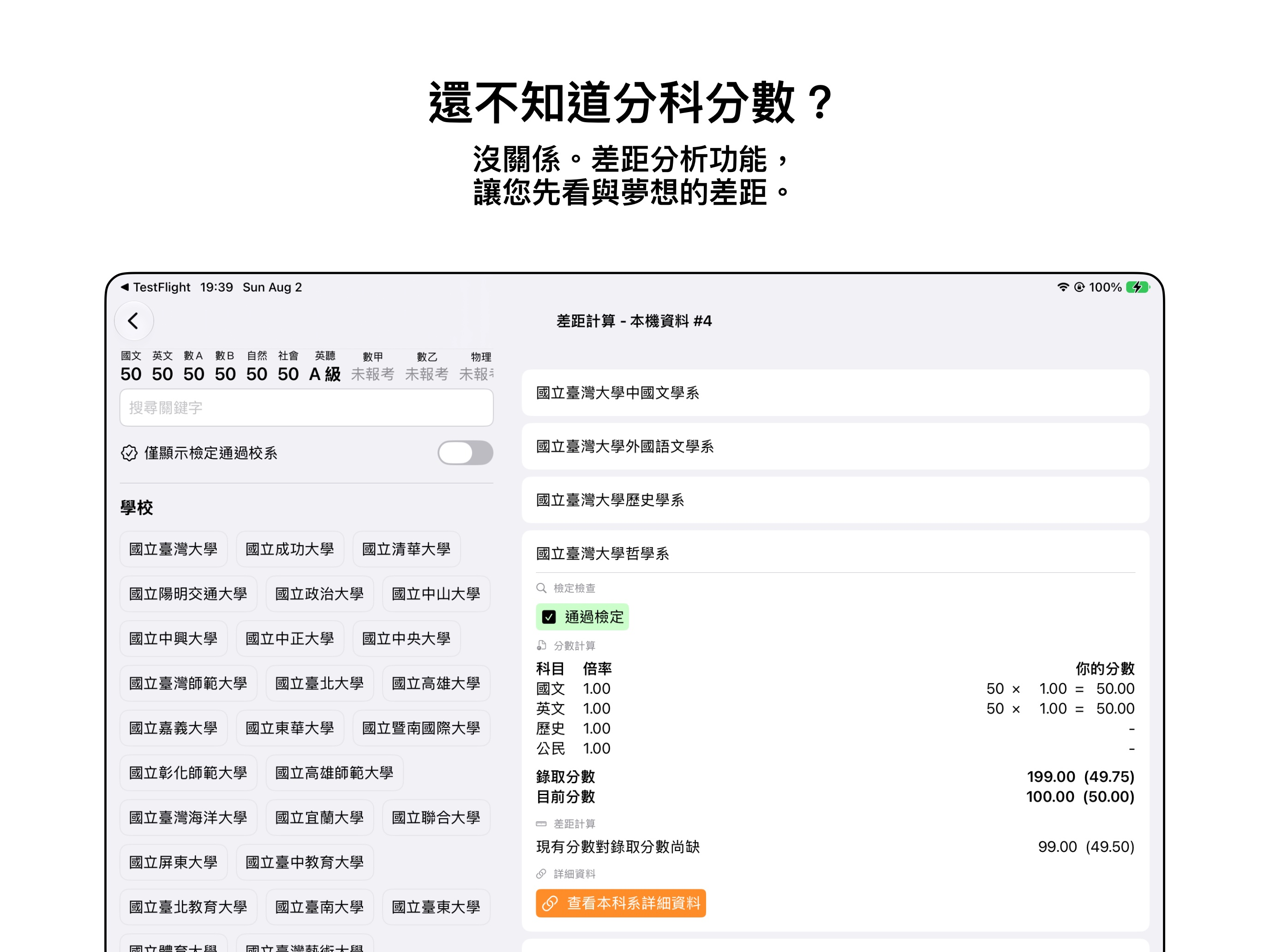Select 國立政治大學 school chip

tap(320, 594)
